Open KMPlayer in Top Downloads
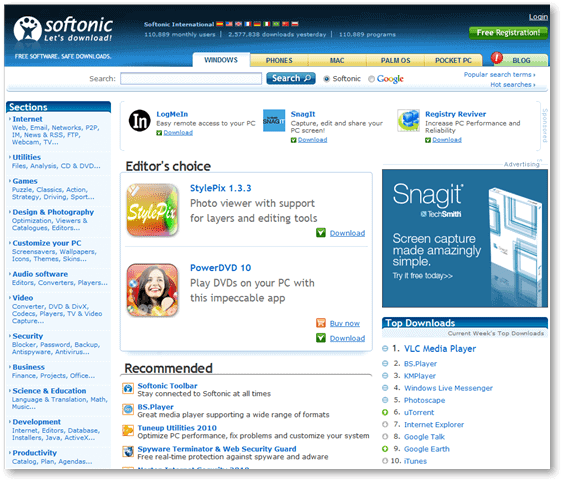 (420, 376)
